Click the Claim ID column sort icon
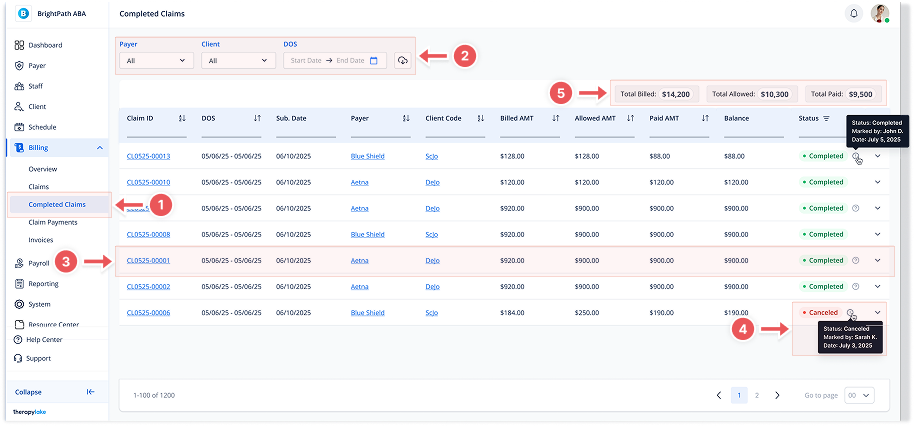 pyautogui.click(x=181, y=118)
